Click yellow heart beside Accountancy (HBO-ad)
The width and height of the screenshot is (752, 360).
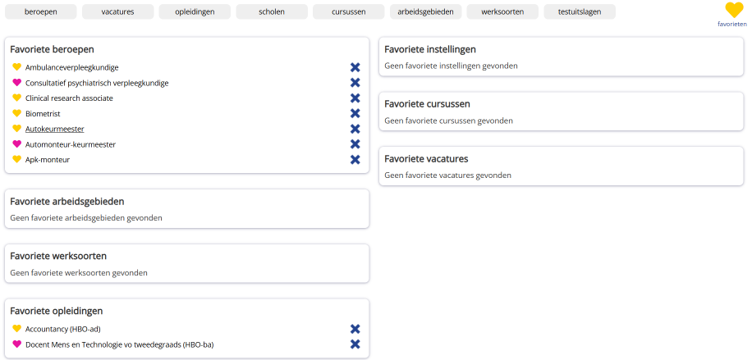click(x=17, y=328)
